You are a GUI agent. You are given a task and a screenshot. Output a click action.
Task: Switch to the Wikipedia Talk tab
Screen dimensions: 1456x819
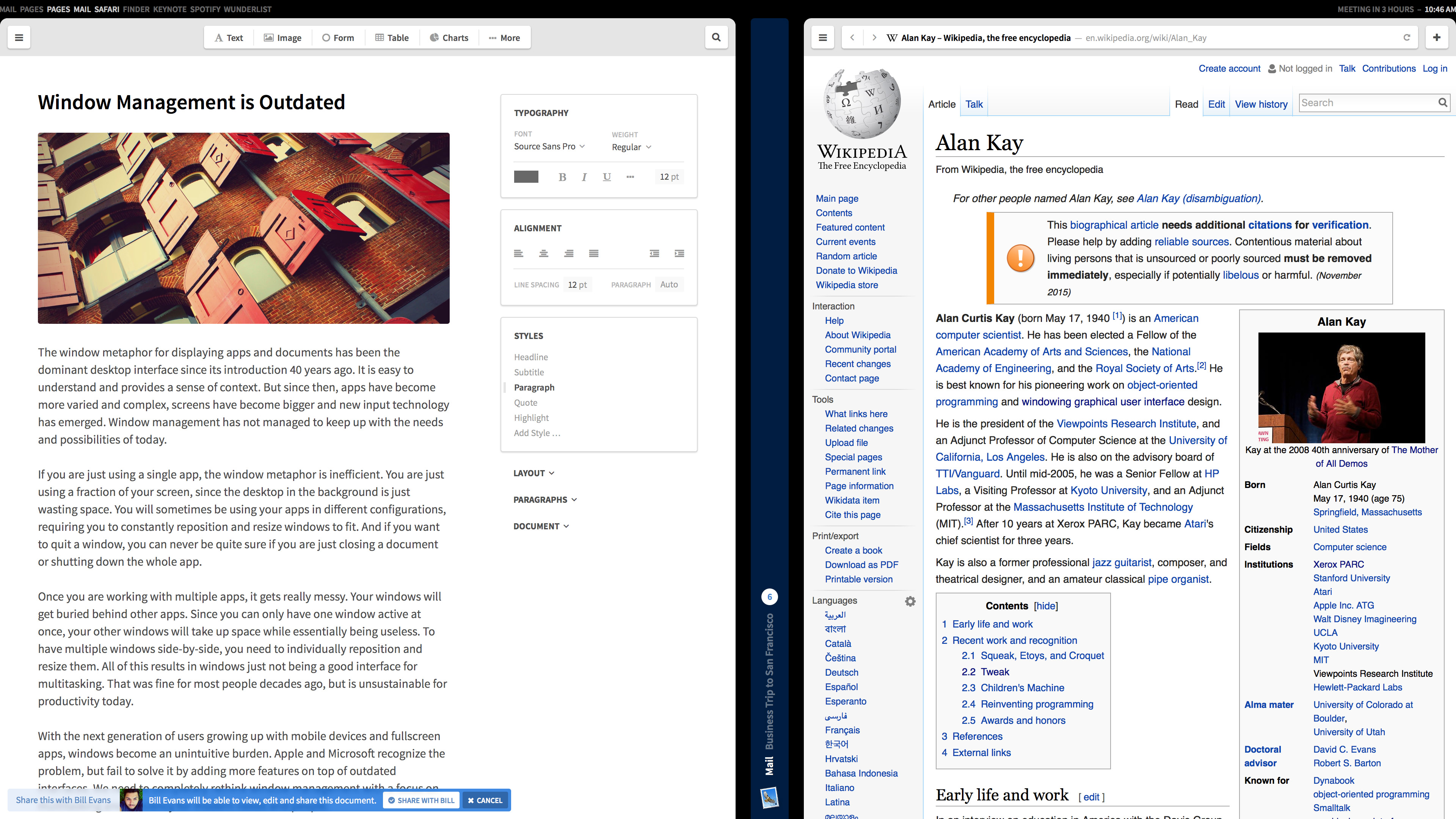coord(973,104)
